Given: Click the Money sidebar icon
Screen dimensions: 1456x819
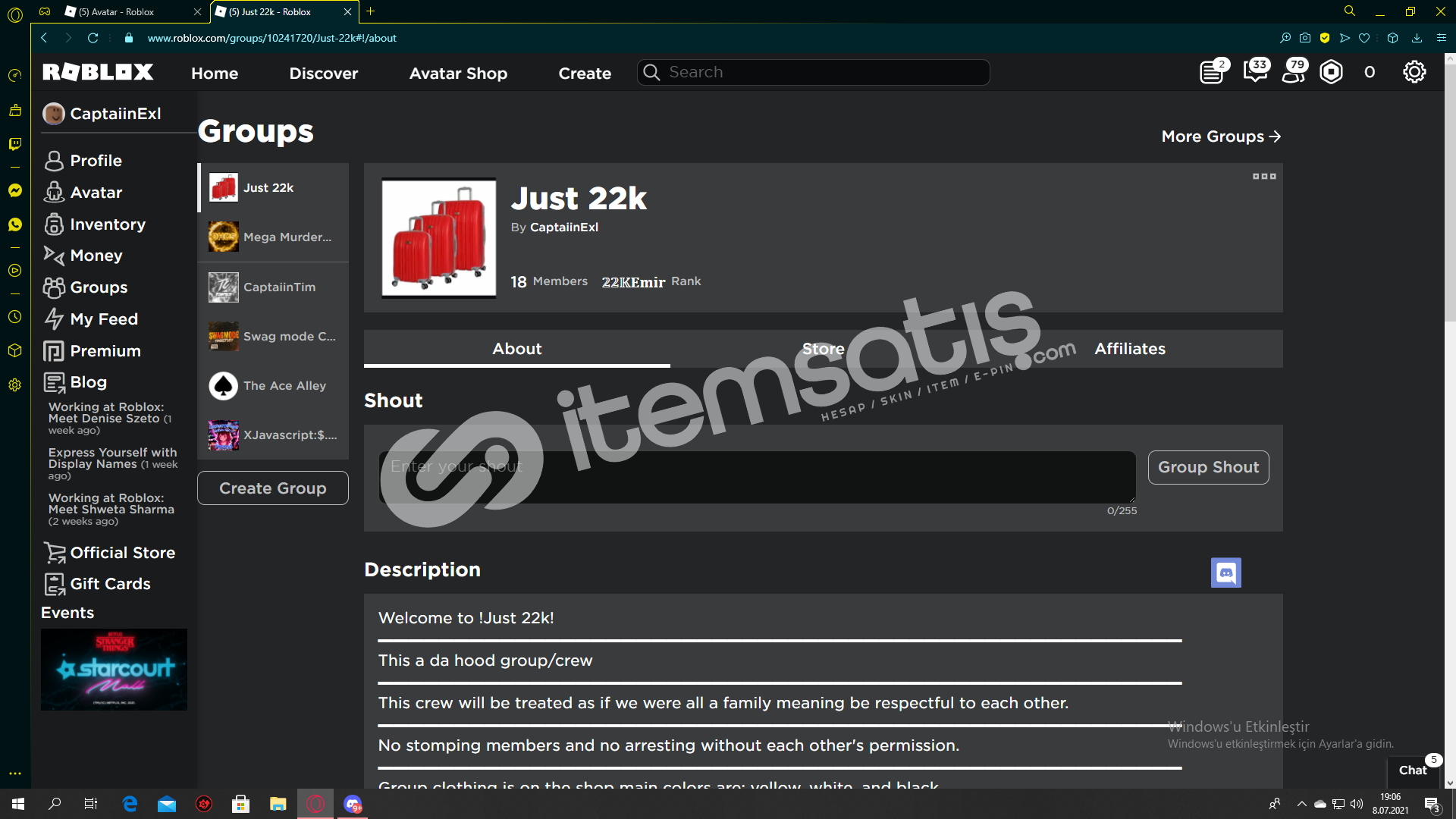Looking at the screenshot, I should [54, 256].
